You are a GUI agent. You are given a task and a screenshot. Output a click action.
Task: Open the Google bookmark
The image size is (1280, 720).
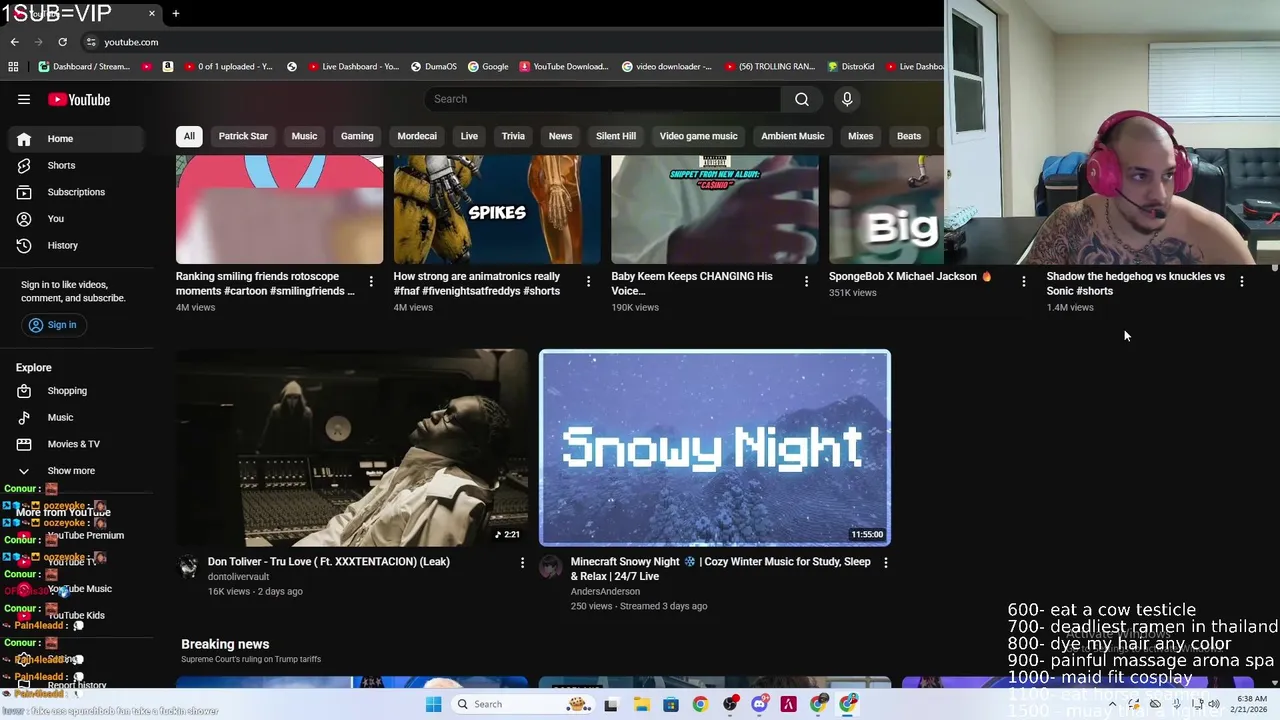(488, 67)
